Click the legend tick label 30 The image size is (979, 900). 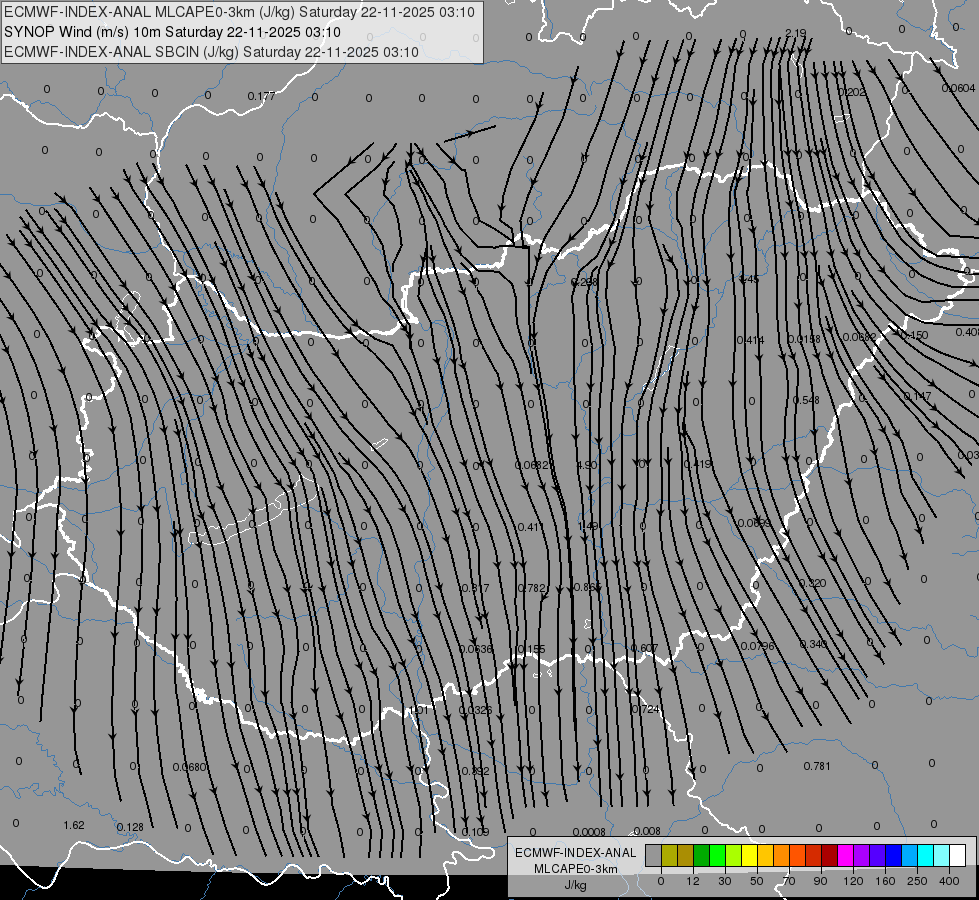tap(725, 881)
